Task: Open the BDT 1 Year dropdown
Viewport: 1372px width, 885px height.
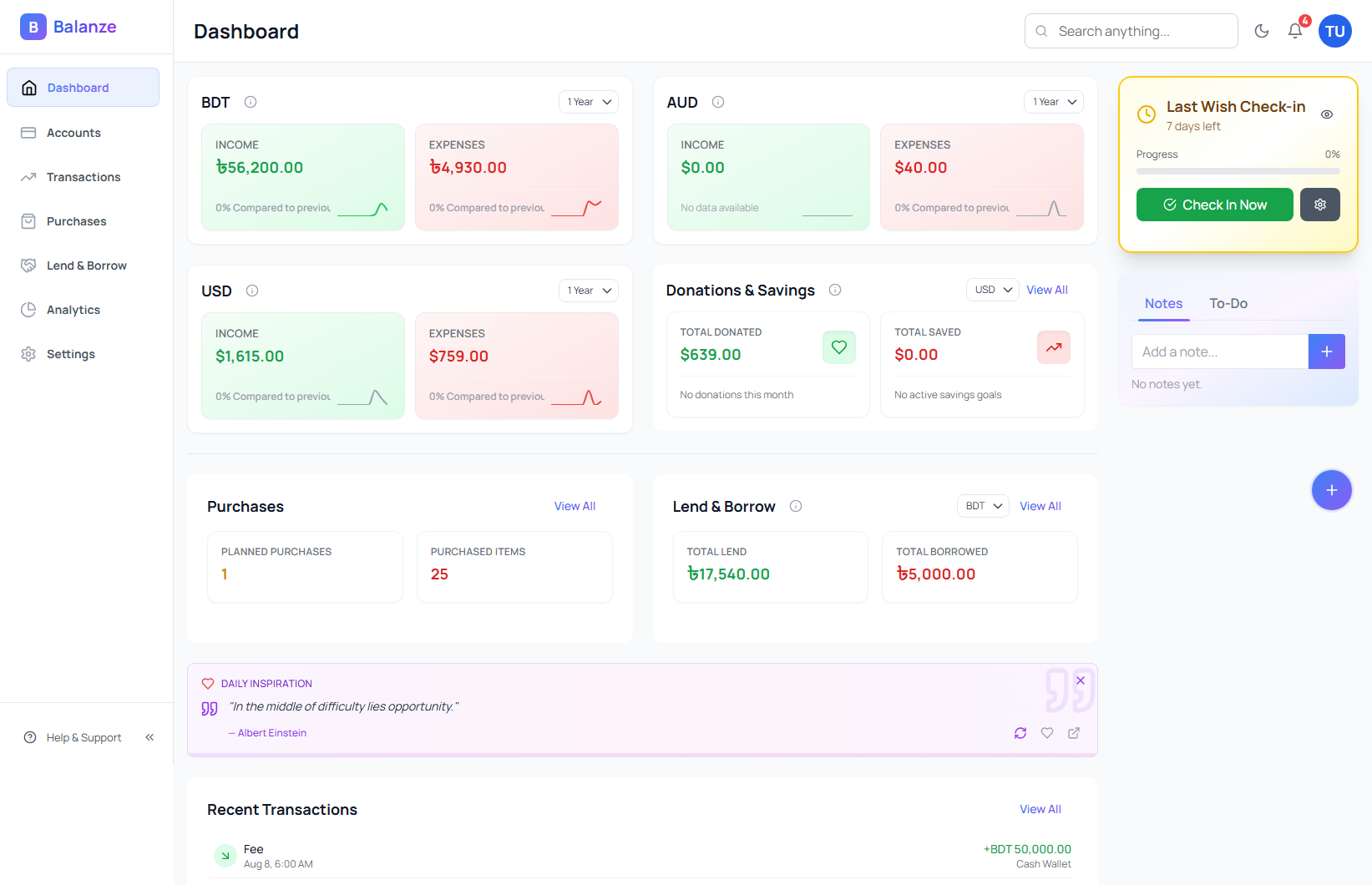Action: coord(589,102)
